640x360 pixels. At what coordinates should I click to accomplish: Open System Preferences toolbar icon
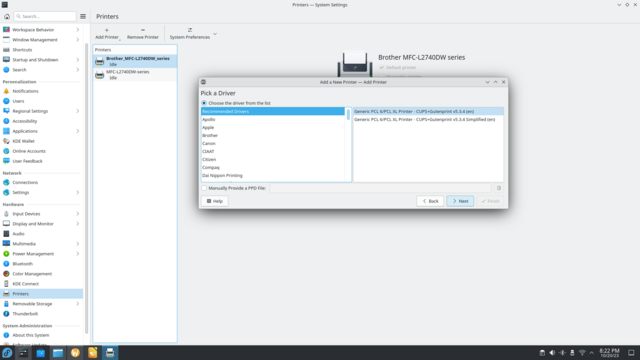tap(190, 30)
